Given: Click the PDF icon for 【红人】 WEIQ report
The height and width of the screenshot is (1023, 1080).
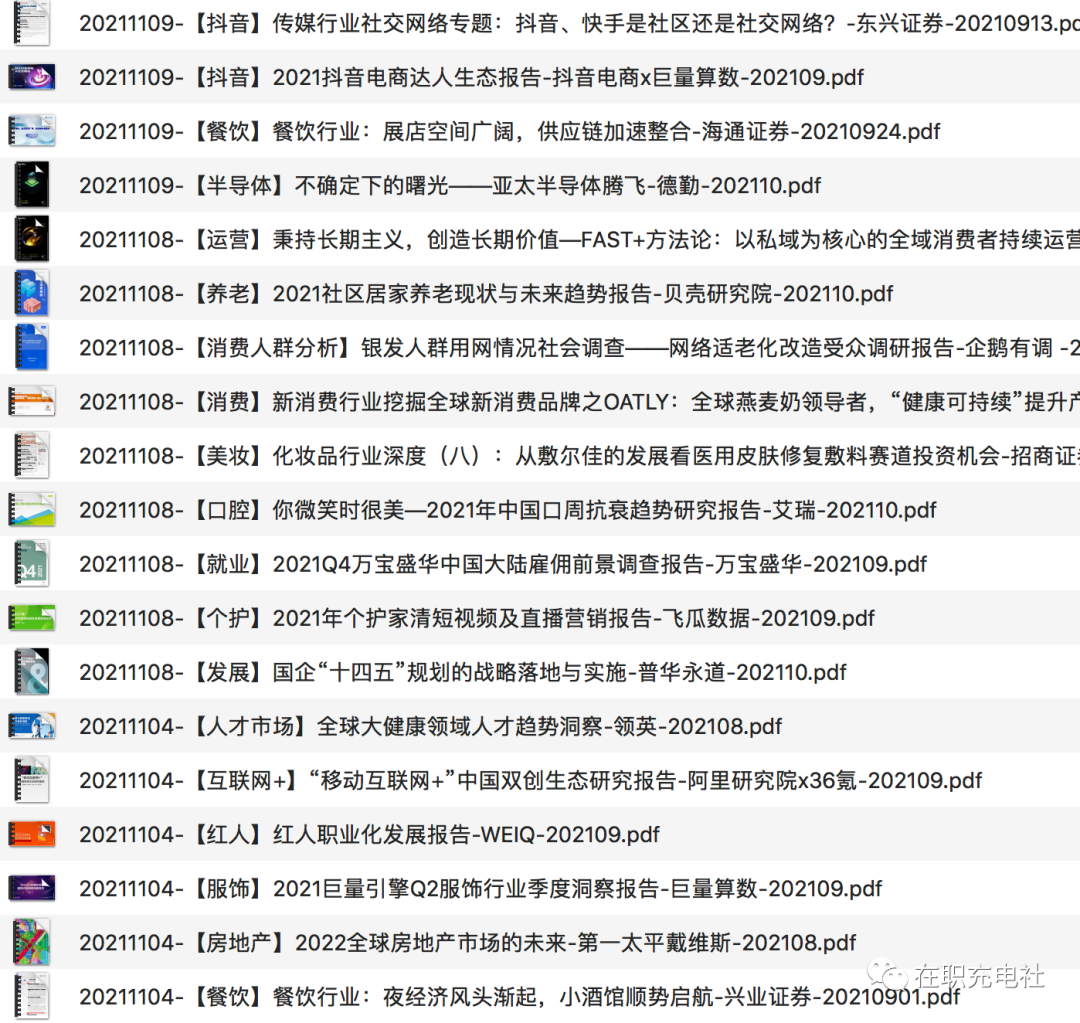Looking at the screenshot, I should [x=32, y=834].
